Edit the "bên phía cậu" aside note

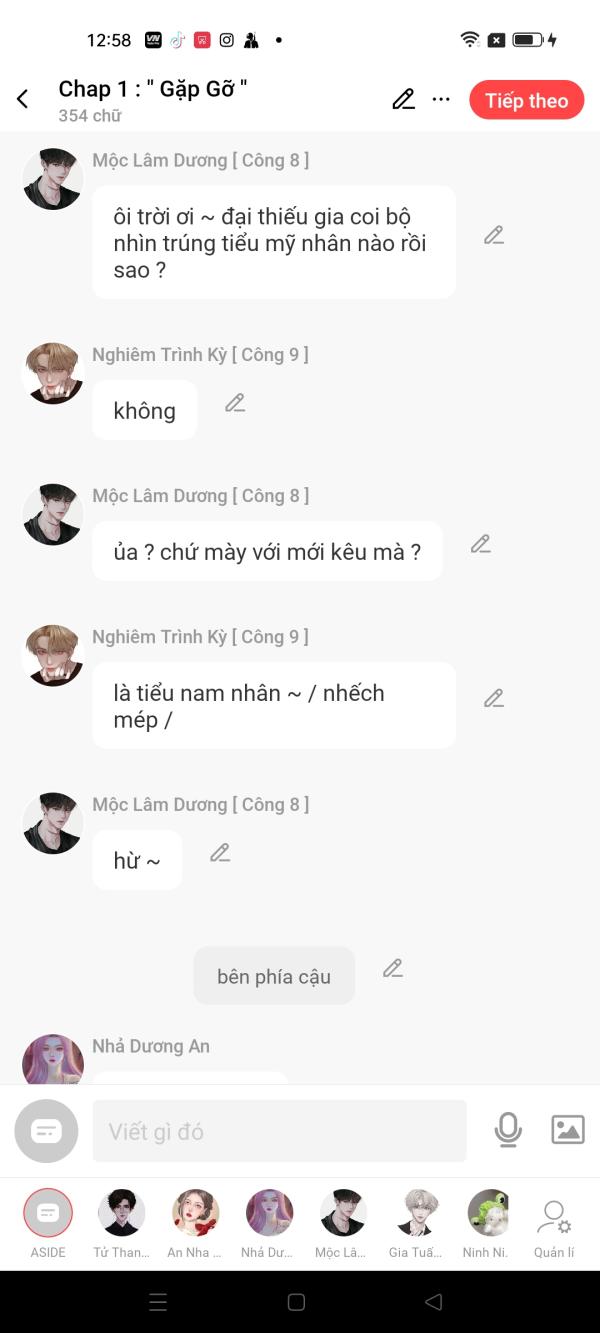(x=393, y=968)
